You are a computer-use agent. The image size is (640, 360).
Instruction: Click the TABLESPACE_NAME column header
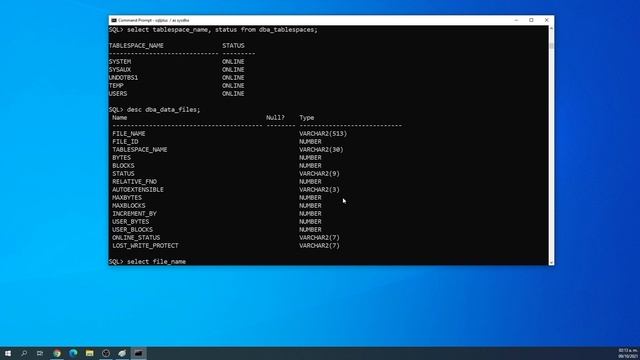coord(136,46)
